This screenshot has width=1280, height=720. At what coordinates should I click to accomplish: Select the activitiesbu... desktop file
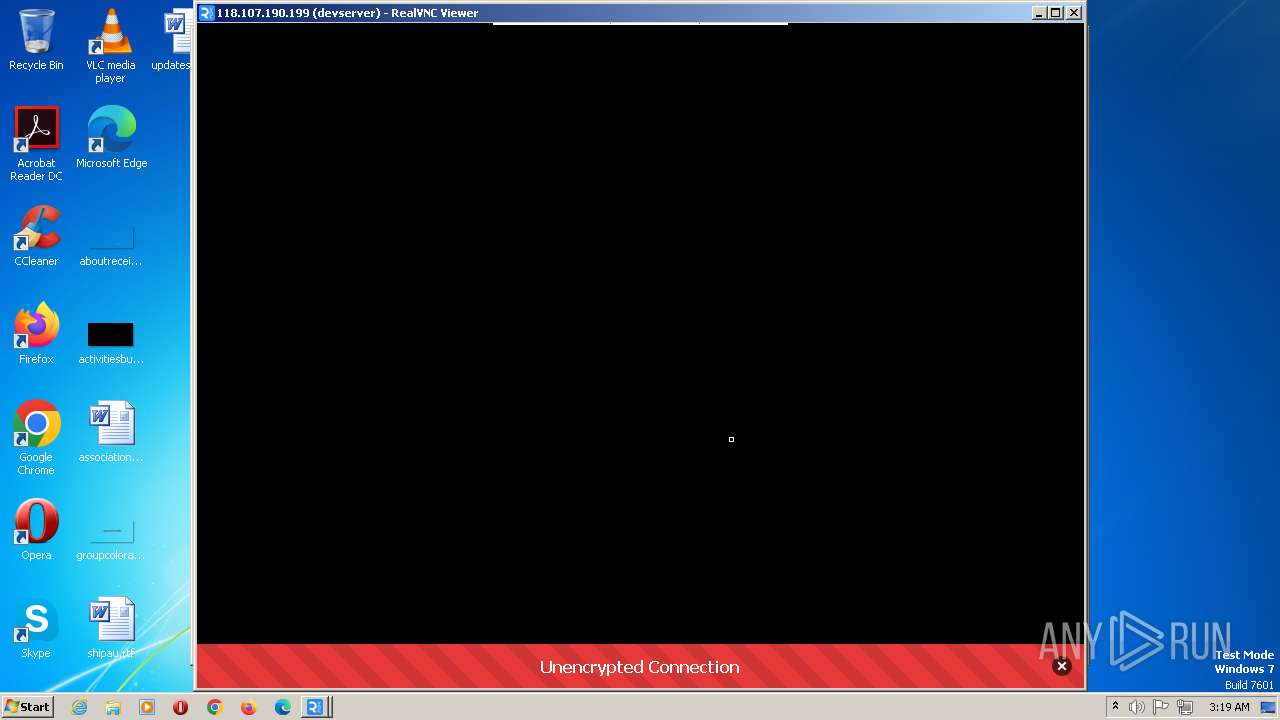click(111, 343)
